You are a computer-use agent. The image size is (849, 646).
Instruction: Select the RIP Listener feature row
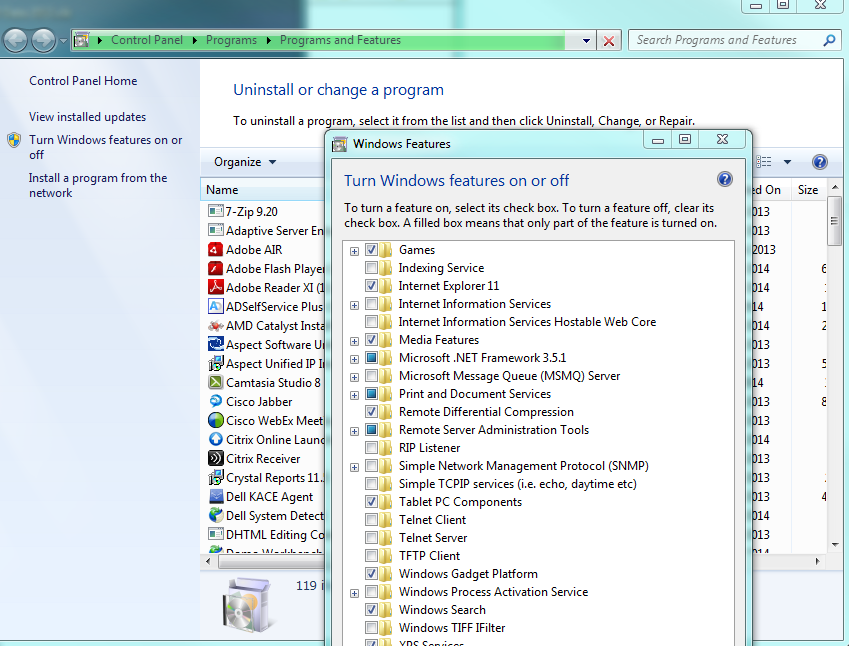pyautogui.click(x=429, y=448)
